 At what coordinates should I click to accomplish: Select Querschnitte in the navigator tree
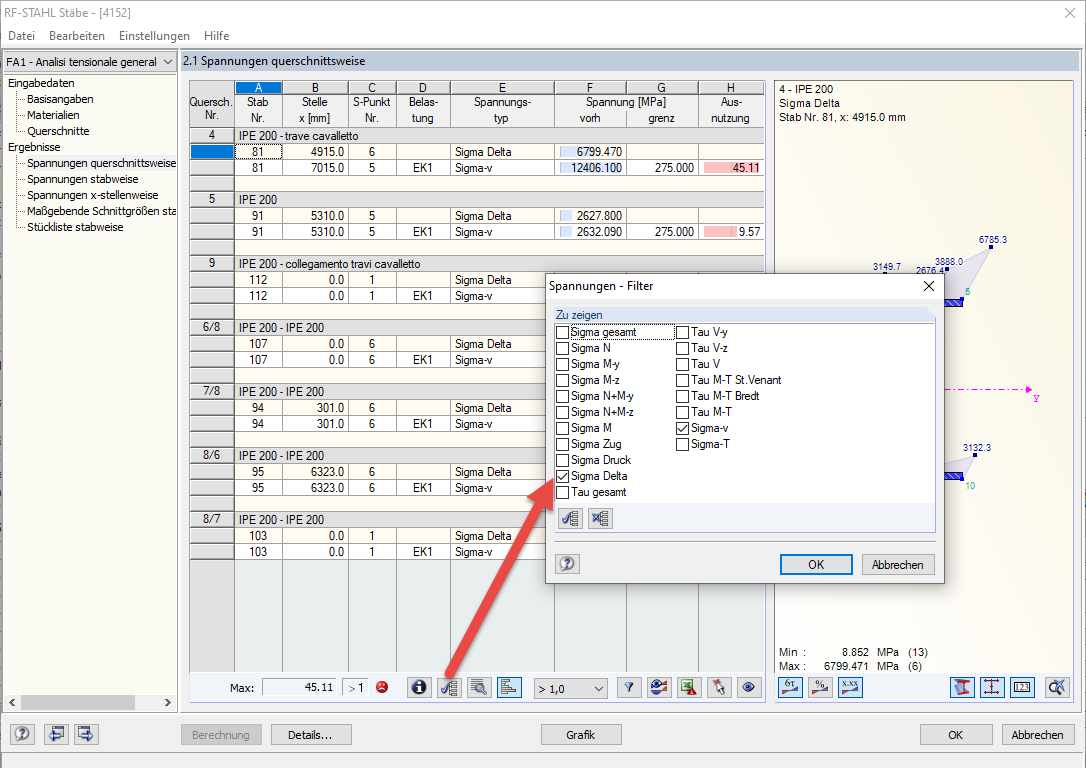pyautogui.click(x=58, y=131)
